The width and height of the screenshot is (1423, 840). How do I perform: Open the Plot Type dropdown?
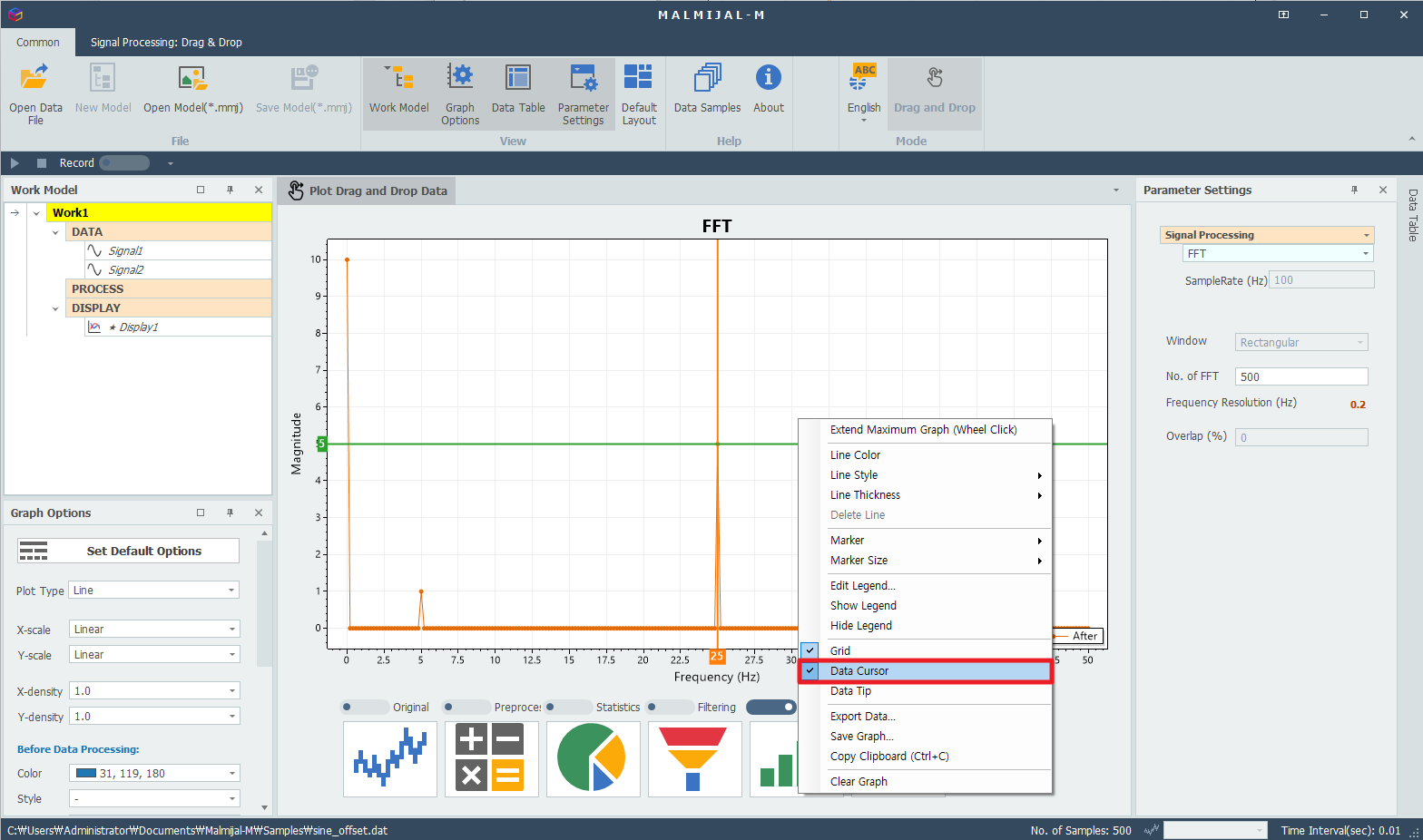pos(154,590)
